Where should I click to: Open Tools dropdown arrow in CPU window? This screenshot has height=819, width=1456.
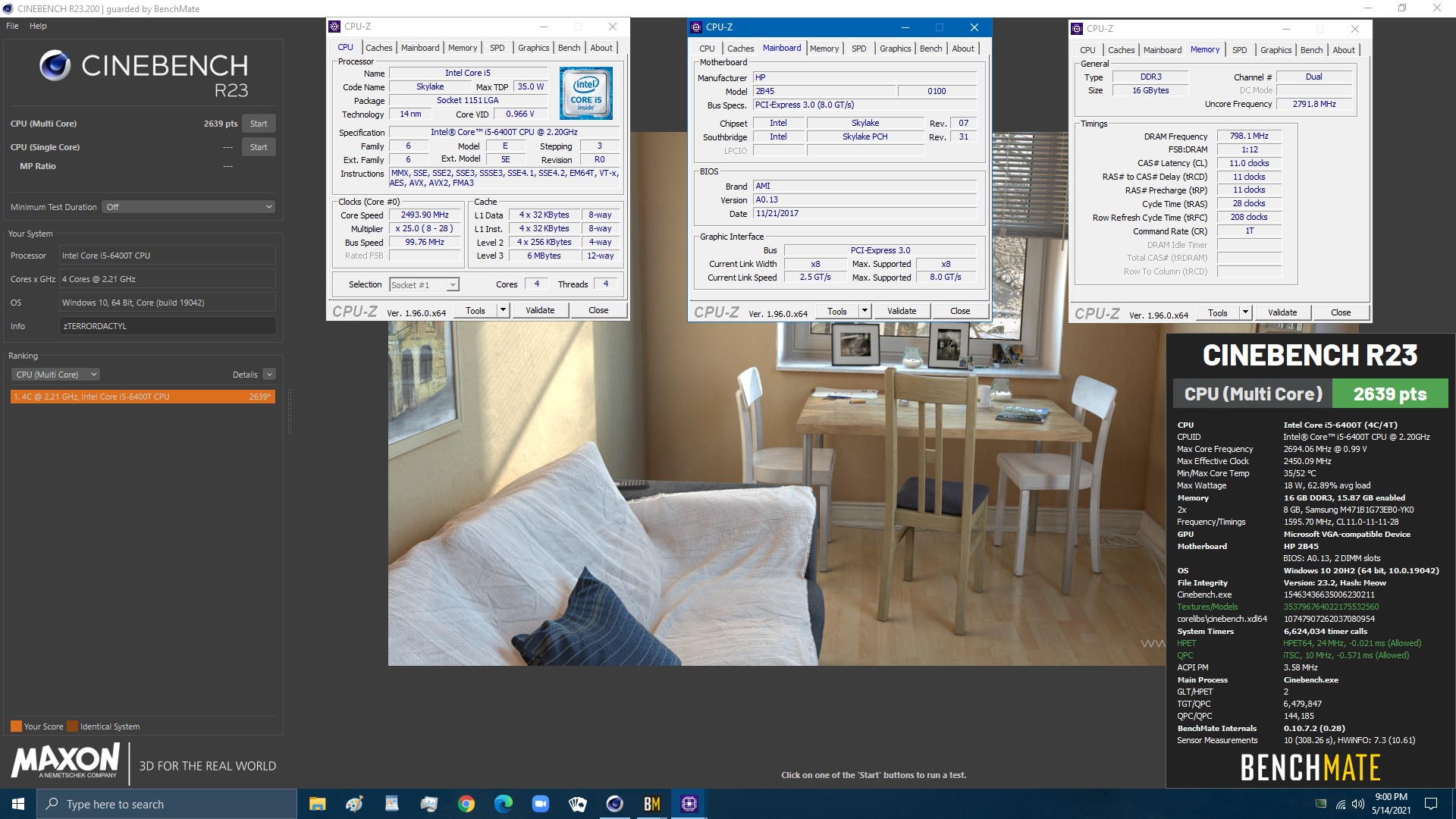point(502,310)
